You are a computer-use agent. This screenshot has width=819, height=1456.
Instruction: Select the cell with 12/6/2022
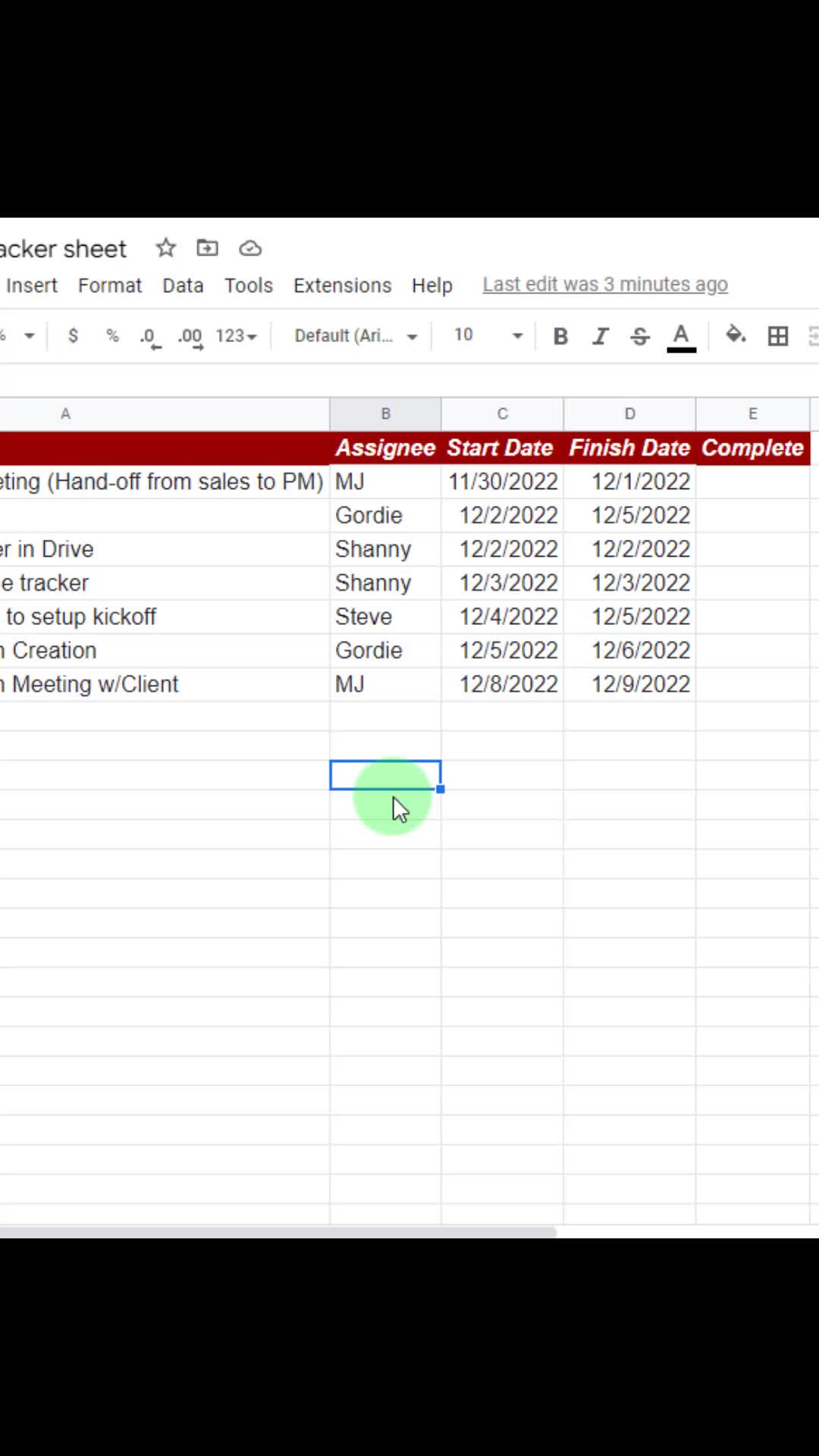pos(629,651)
